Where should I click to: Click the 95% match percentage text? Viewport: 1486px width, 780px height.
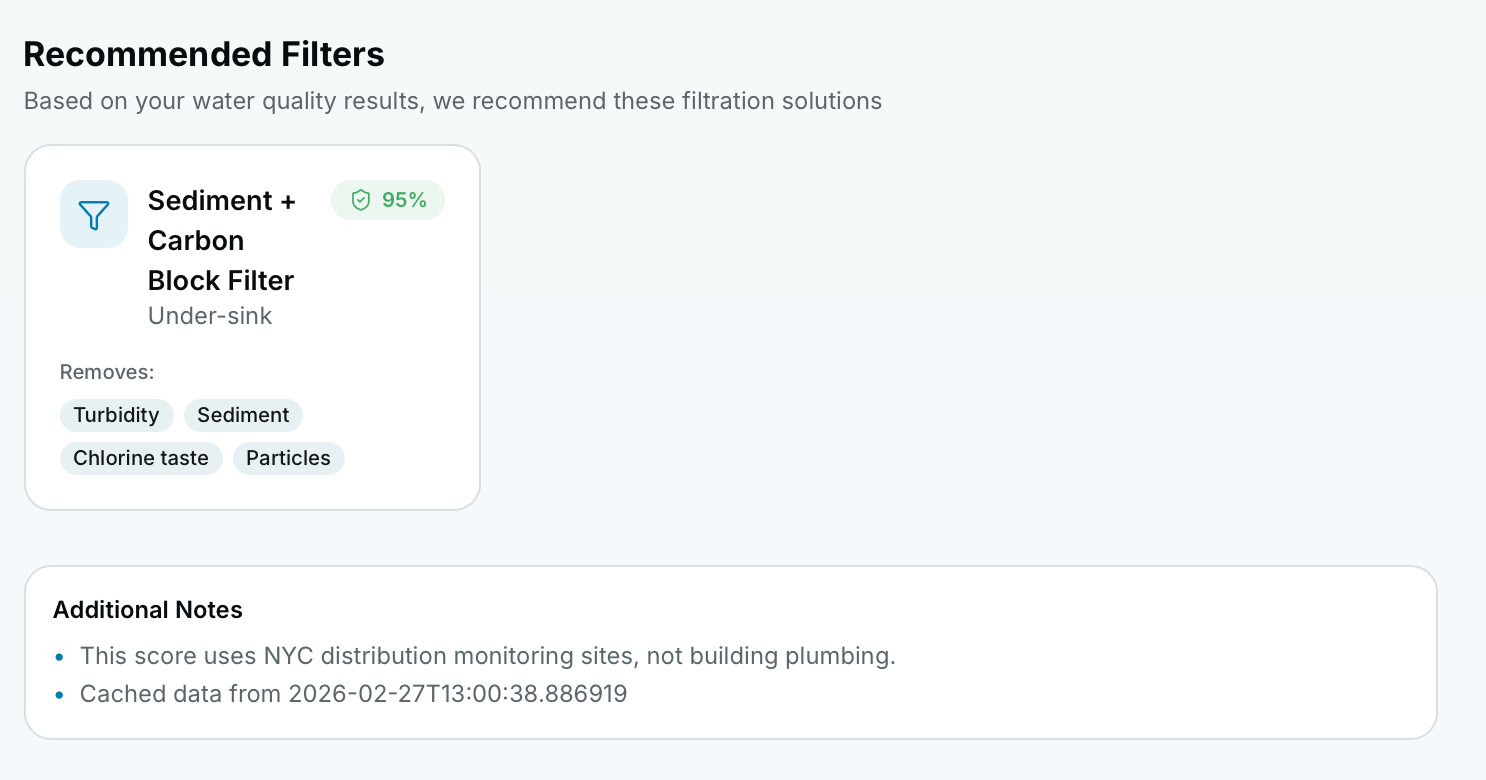point(404,201)
